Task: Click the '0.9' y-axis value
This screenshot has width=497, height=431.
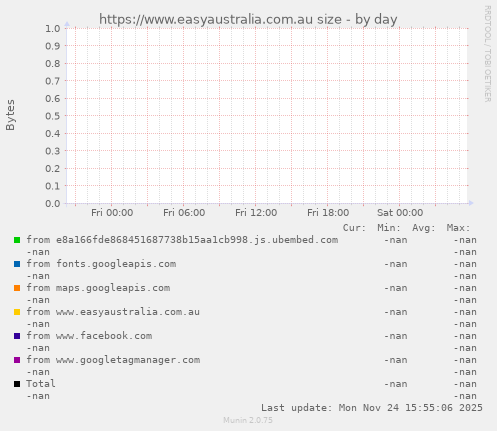Action: 53,46
